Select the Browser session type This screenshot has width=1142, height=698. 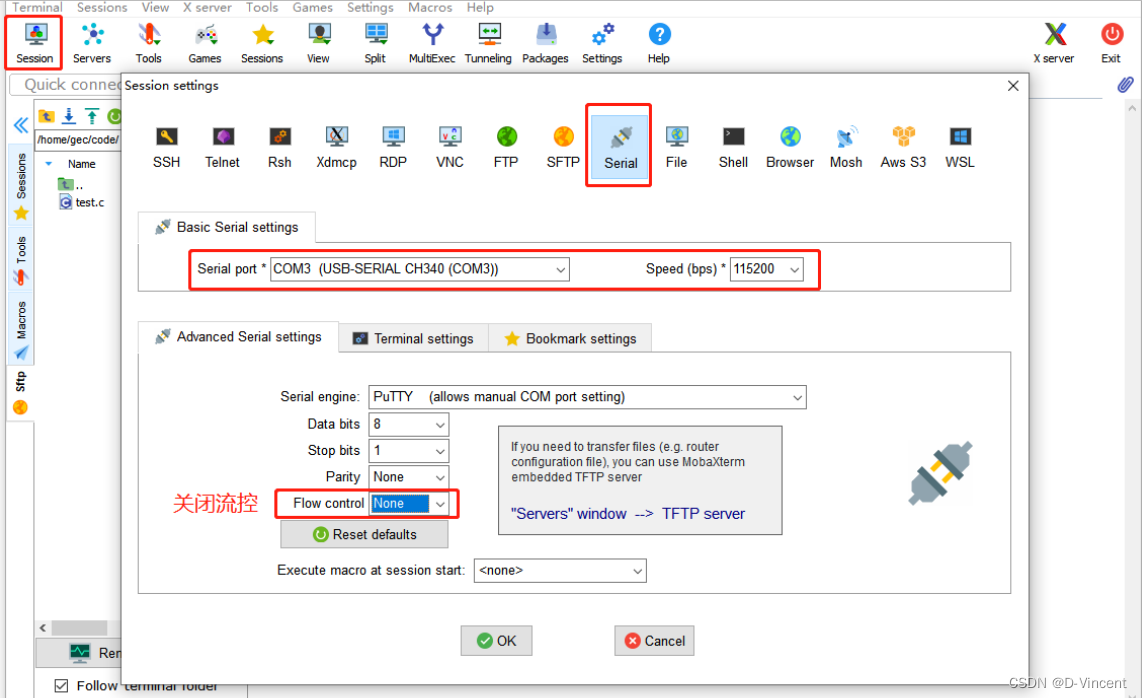pyautogui.click(x=790, y=146)
